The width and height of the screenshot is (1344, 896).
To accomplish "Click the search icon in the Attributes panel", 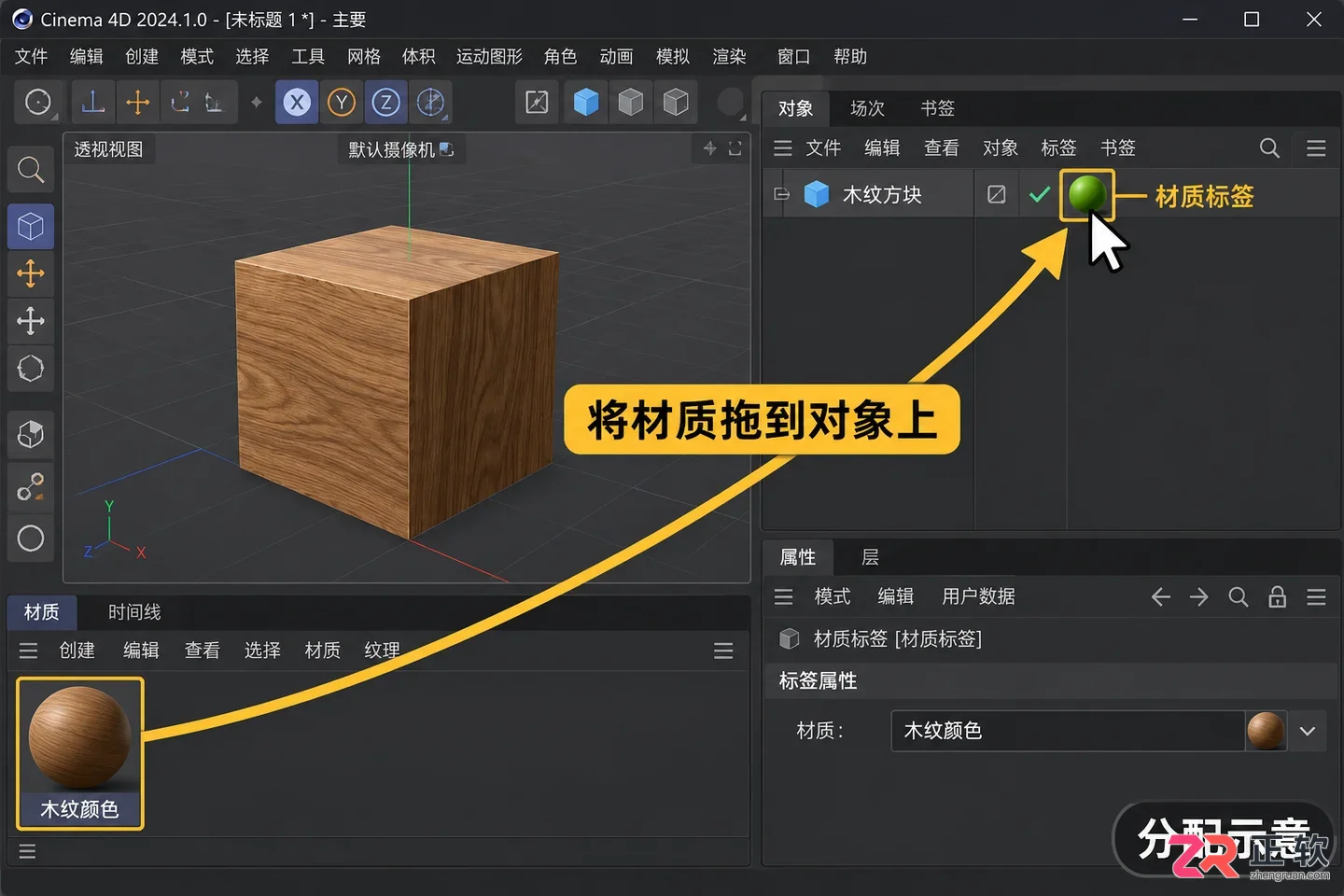I will pos(1239,596).
